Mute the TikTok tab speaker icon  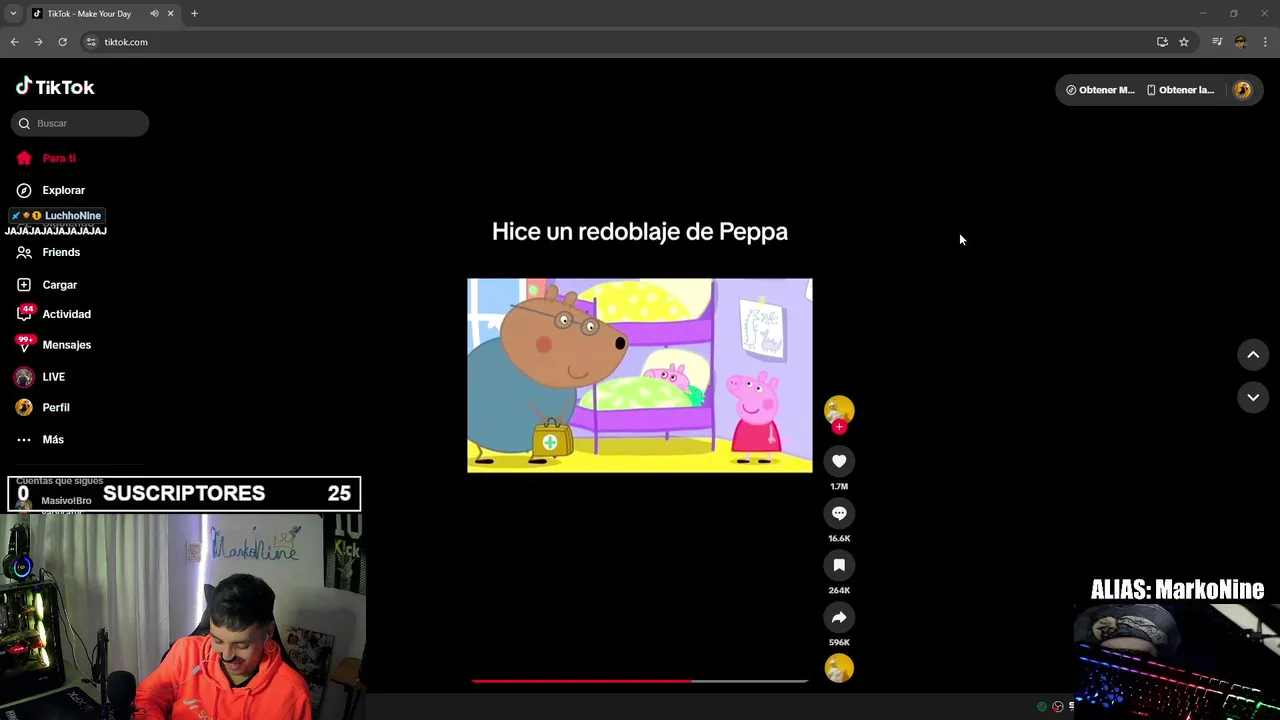[x=154, y=14]
